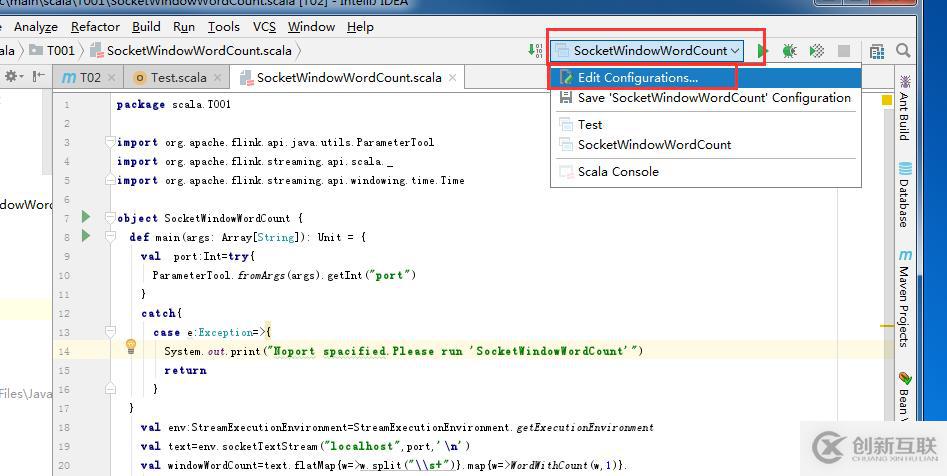Screen dimensions: 947x476
Task: Click 'ParameterTool' in the line 3 import
Action: (395, 143)
